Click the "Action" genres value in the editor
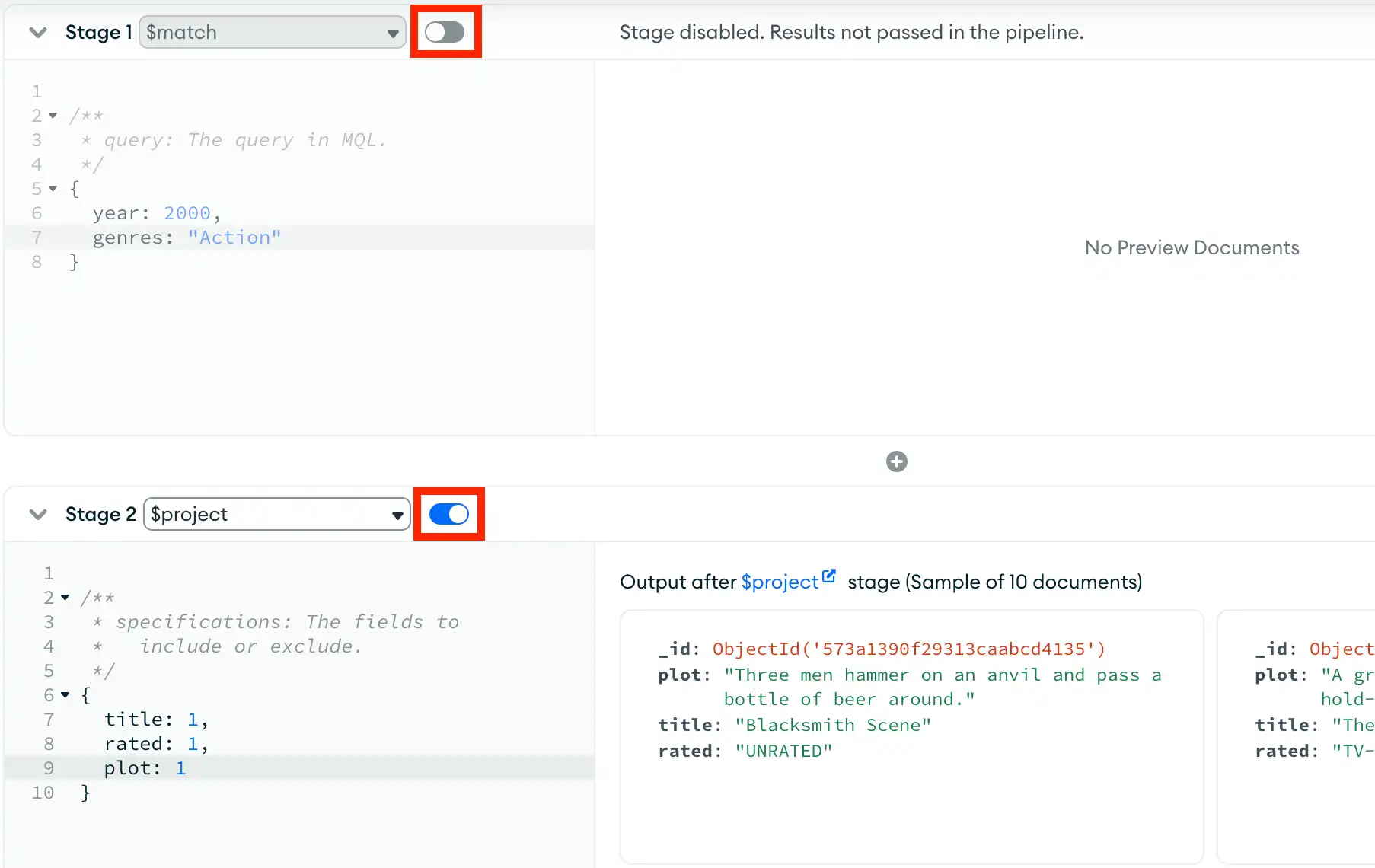The image size is (1375, 868). click(234, 237)
